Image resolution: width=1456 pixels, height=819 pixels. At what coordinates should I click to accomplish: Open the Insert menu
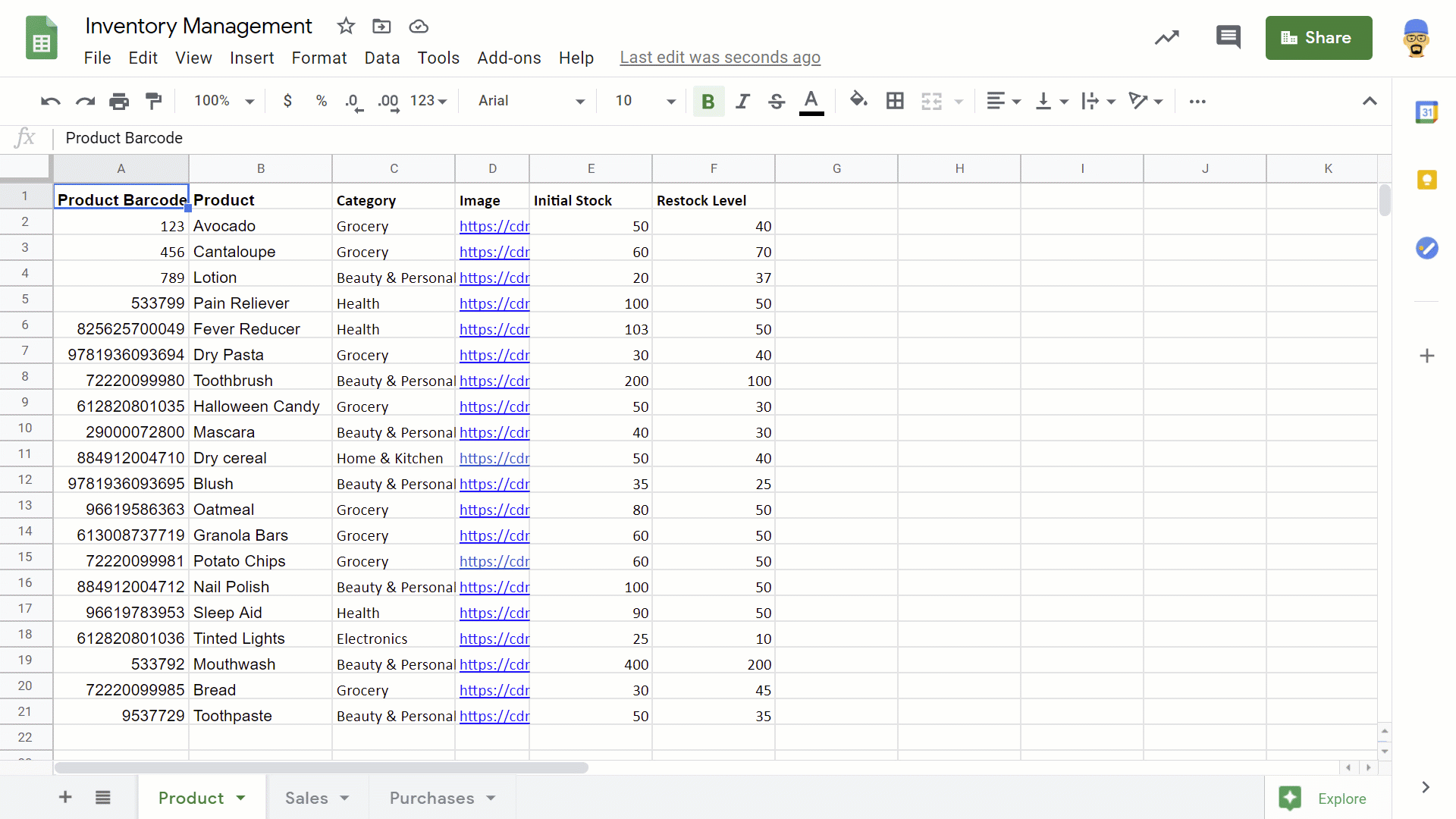tap(251, 56)
